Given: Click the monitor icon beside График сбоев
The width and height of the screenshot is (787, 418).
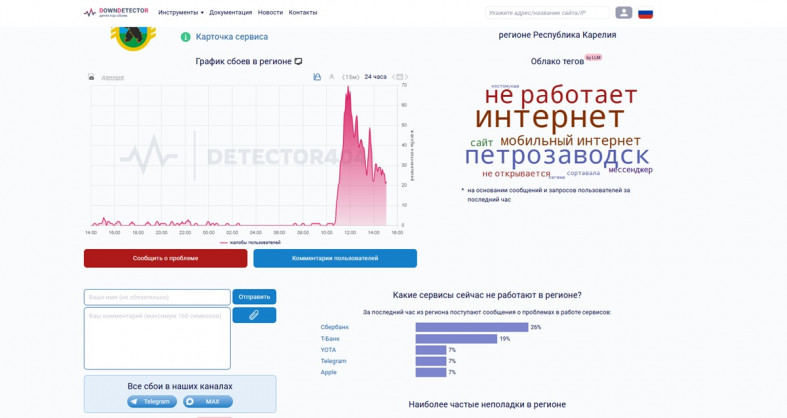Looking at the screenshot, I should pos(298,61).
